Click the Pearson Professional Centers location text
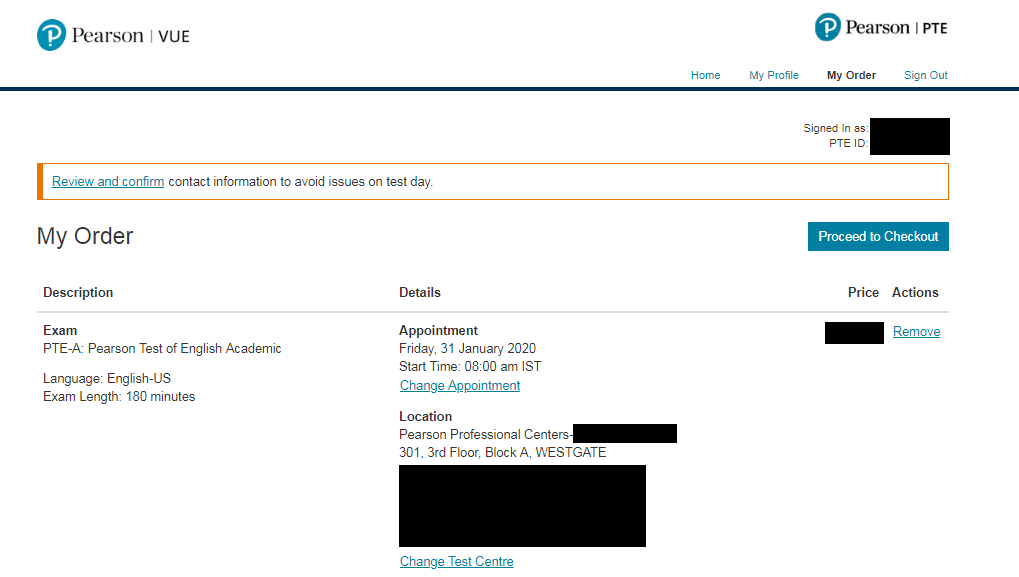The image size is (1019, 577). [x=485, y=434]
